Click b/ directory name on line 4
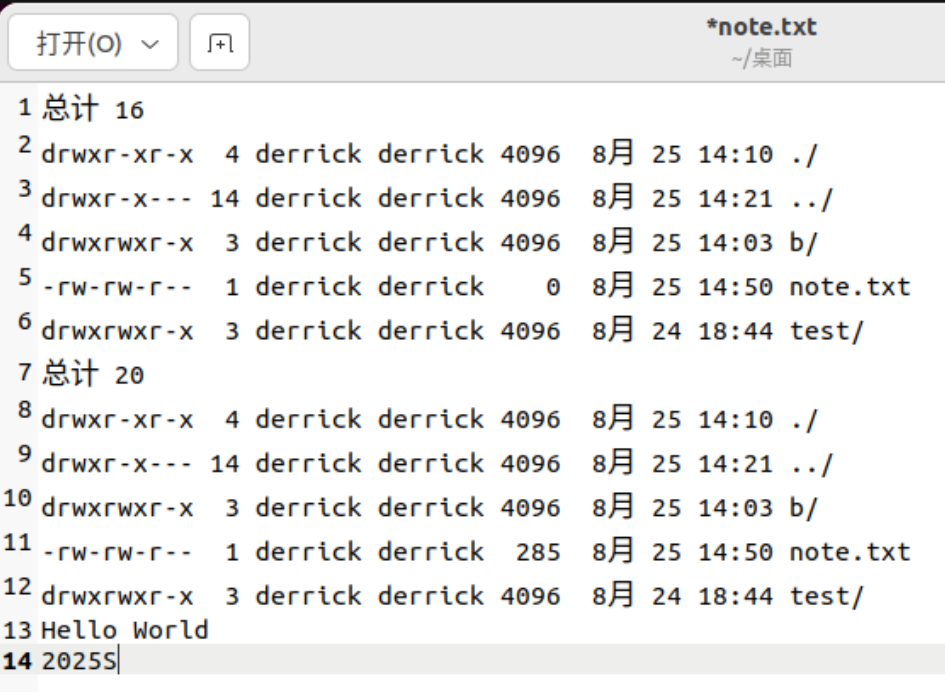Screen dimensions: 945x692 click(803, 243)
